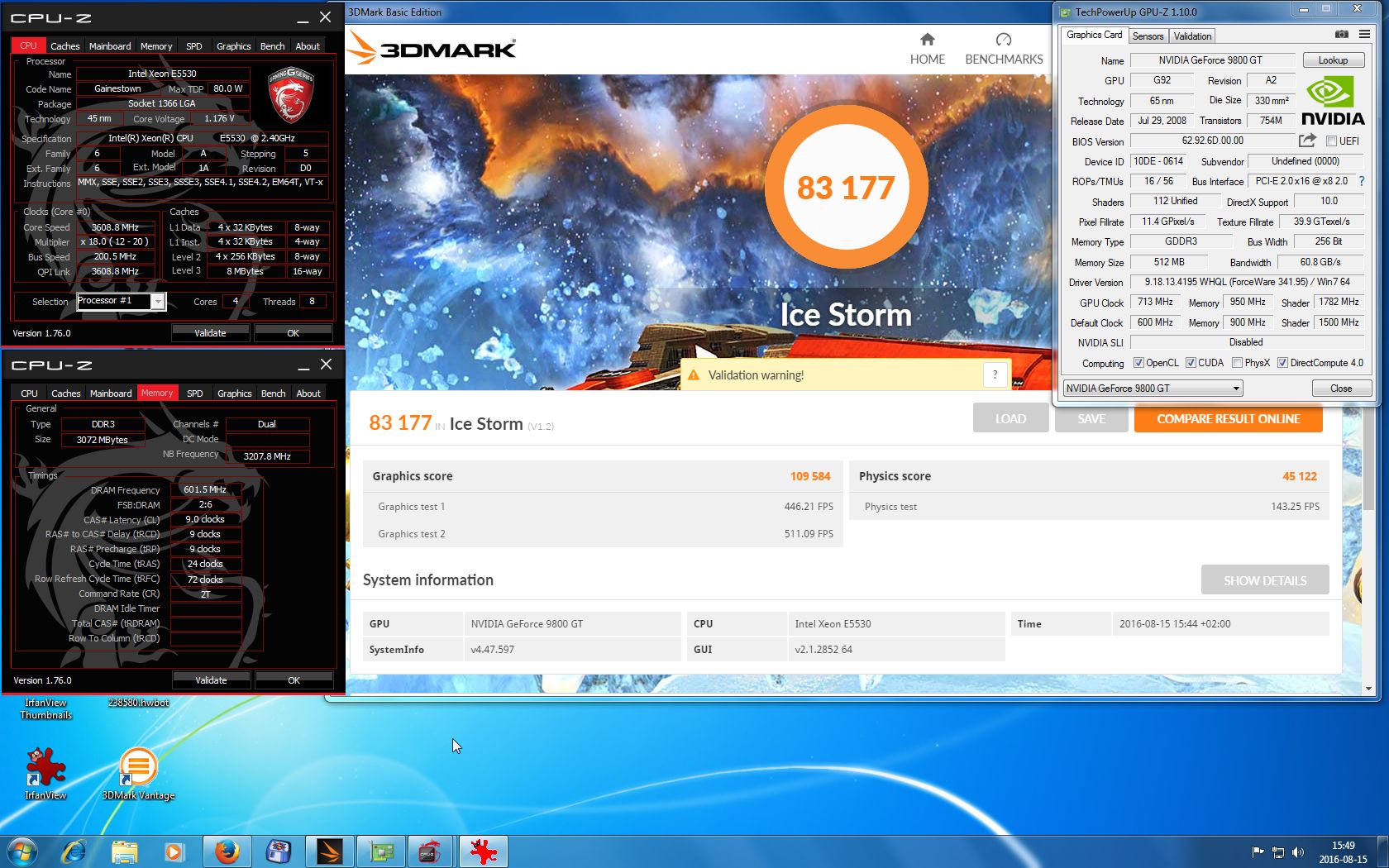Click the SAVE button in 3DMark

[x=1091, y=419]
